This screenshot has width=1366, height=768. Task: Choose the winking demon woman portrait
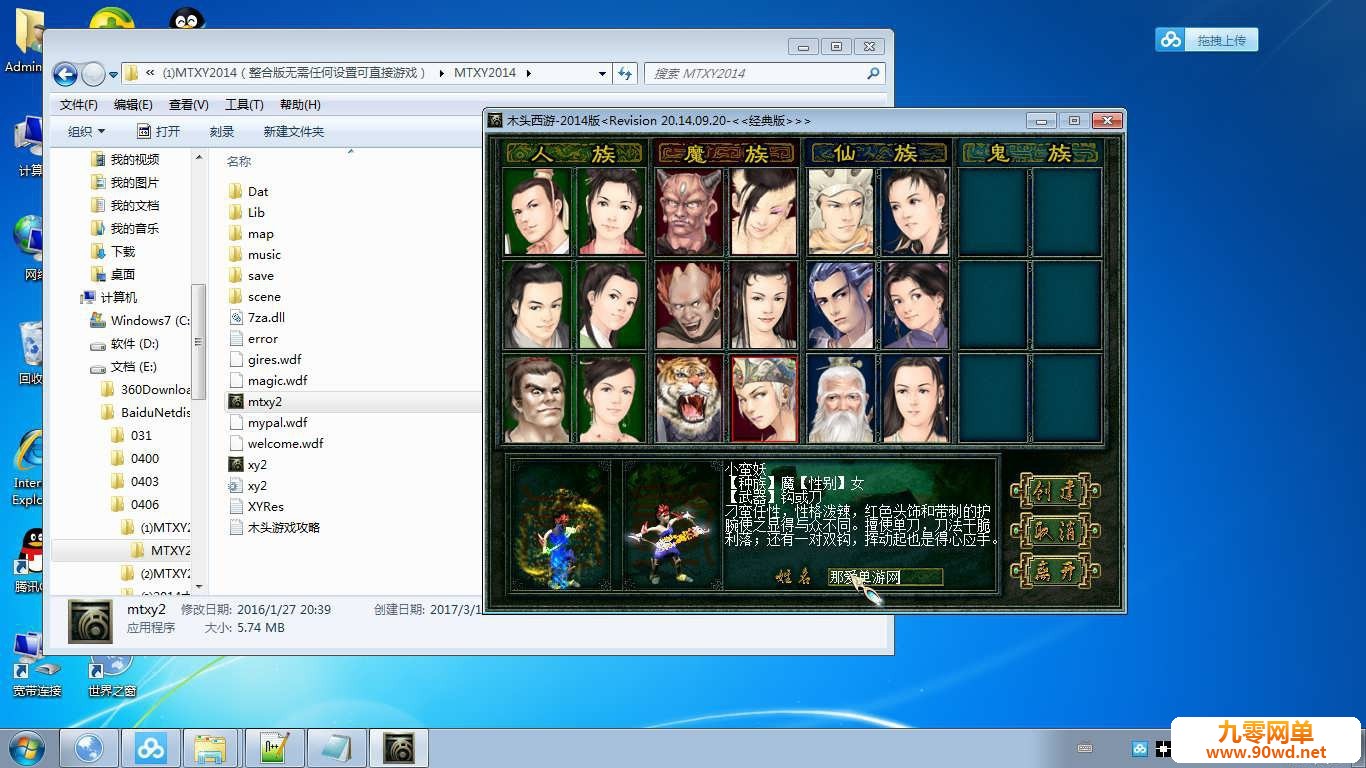coord(764,212)
